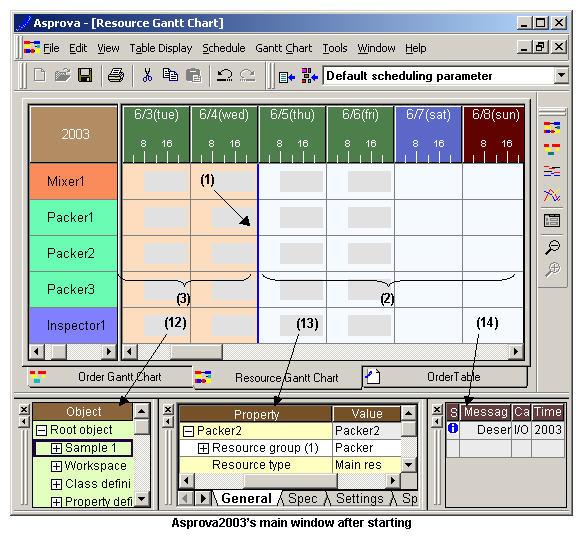
Task: Open the Default scheduling parameter dropdown arrow
Action: coord(561,75)
